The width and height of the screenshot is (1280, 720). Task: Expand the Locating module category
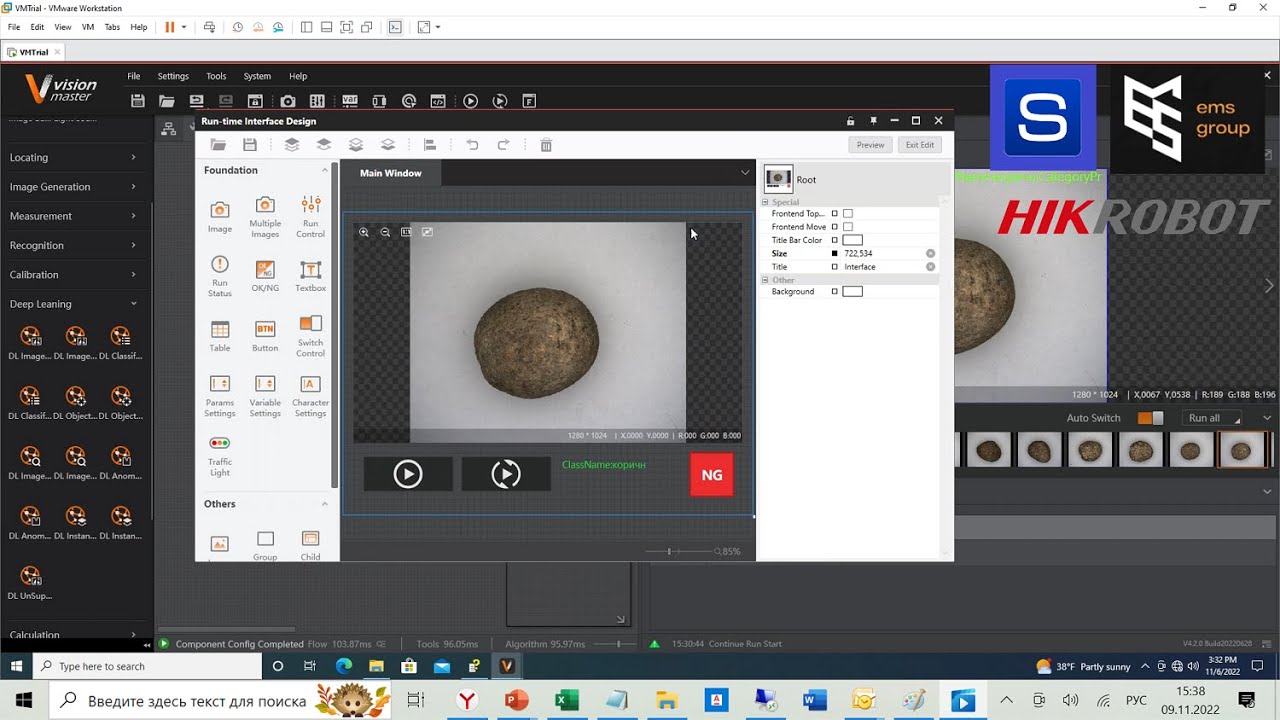tap(72, 157)
